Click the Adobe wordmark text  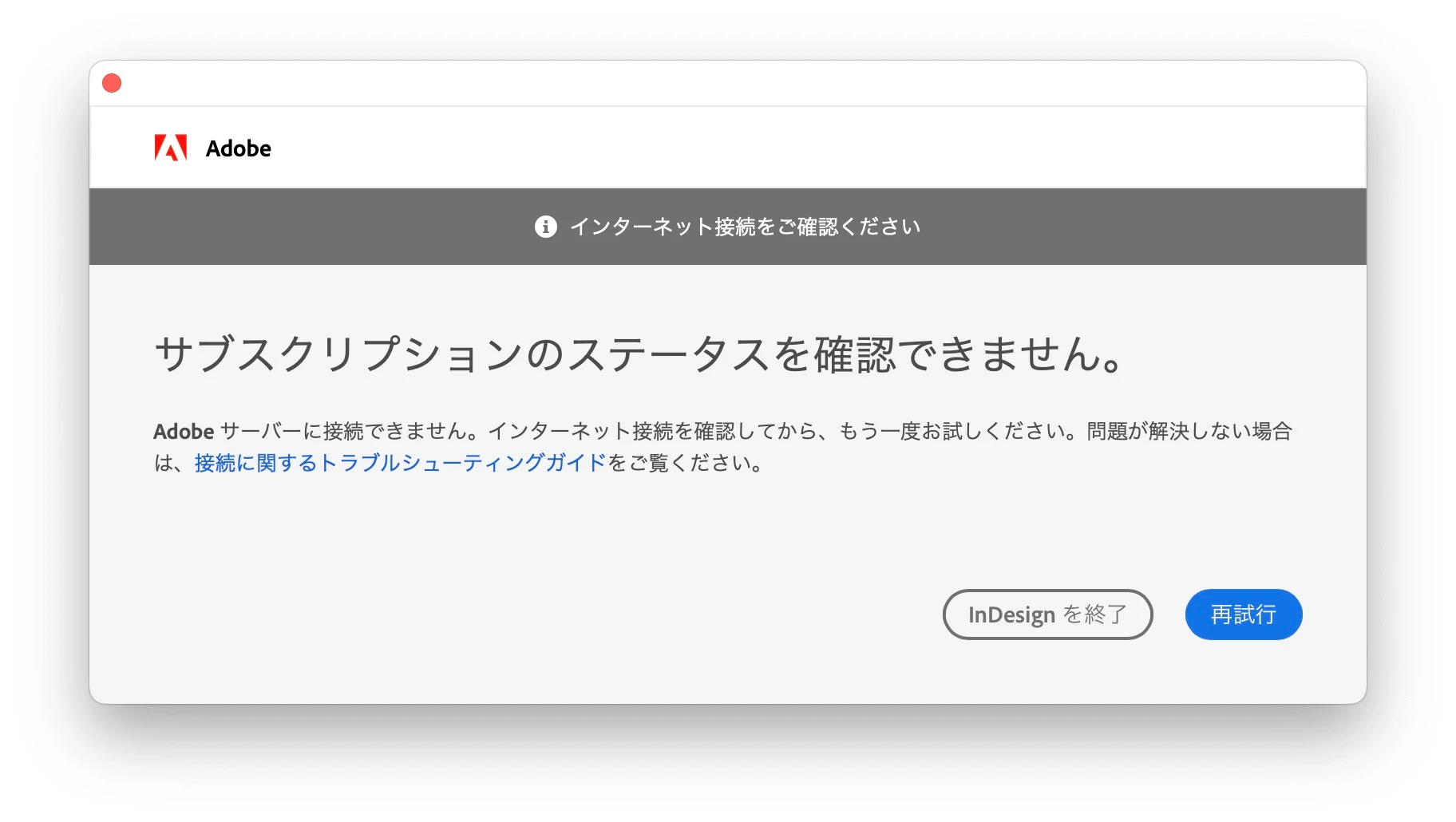coord(239,148)
